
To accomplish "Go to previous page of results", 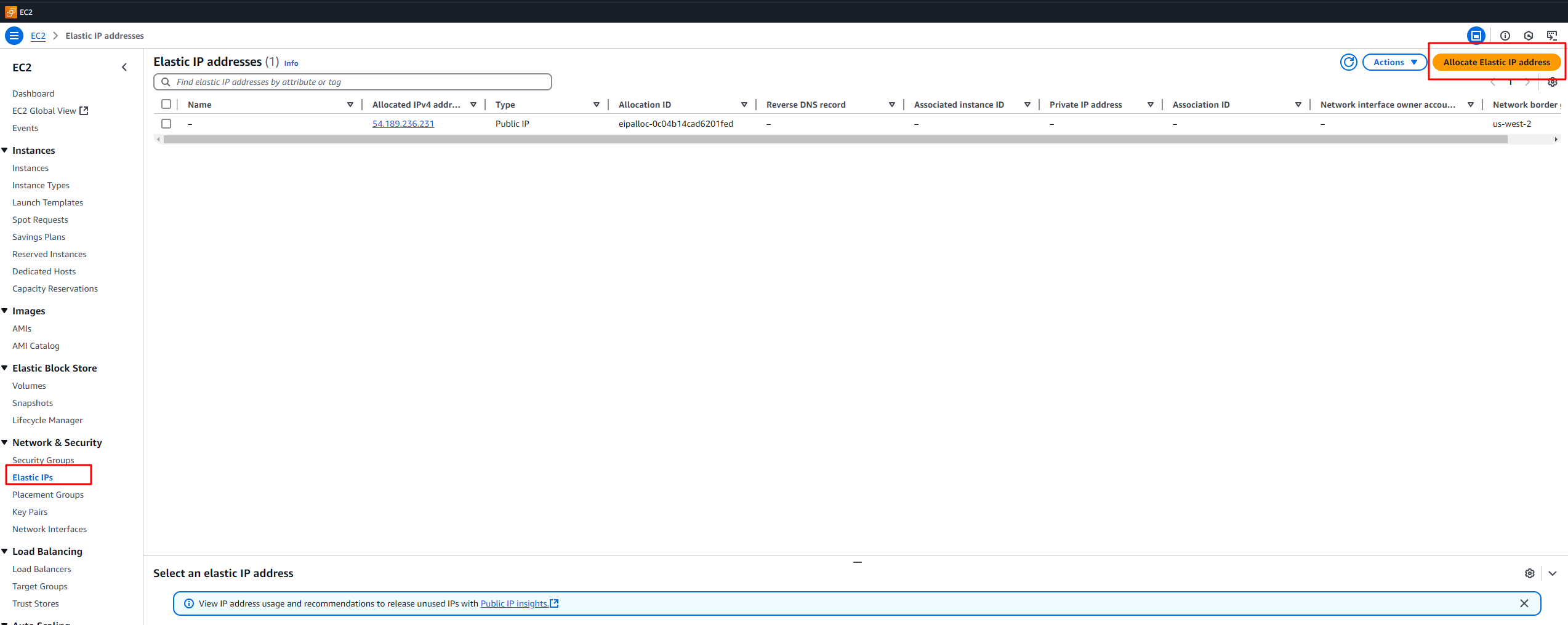I will (x=1493, y=82).
